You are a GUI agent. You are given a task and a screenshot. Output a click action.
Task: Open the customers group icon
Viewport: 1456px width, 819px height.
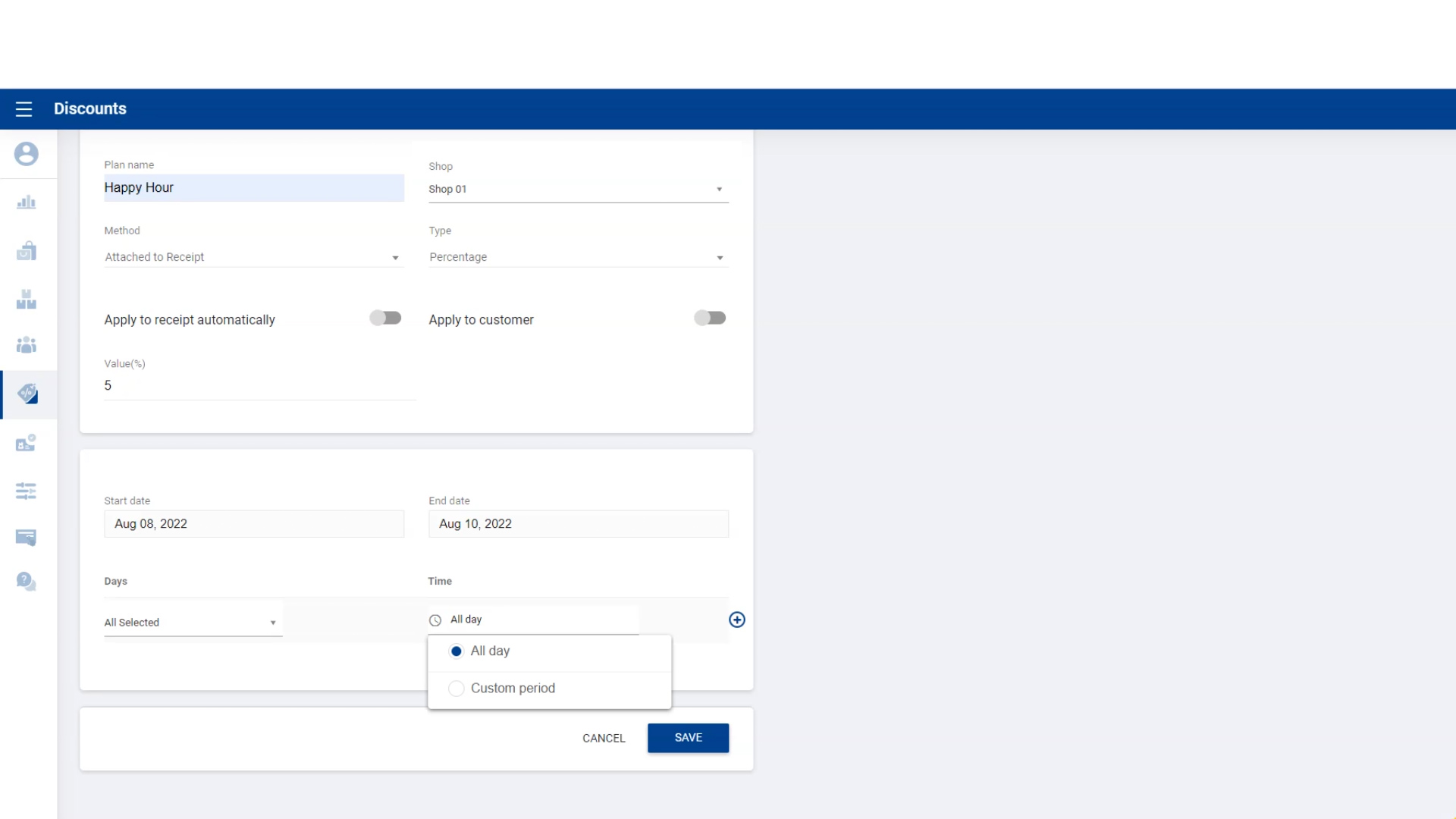26,346
